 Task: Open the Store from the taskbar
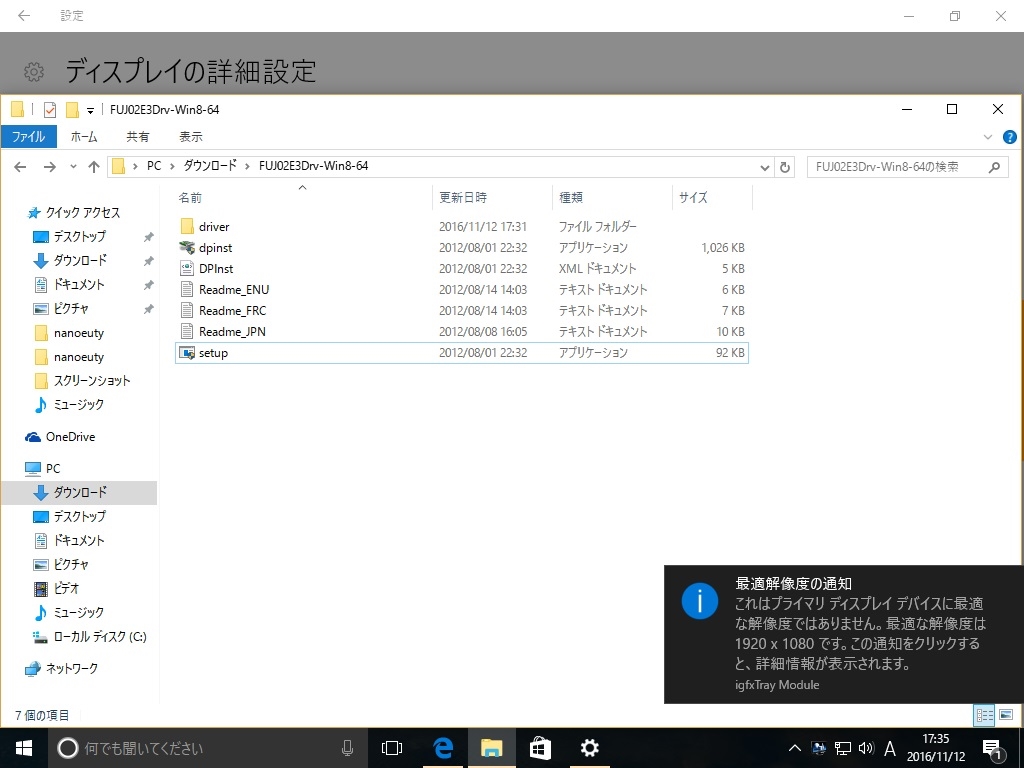[x=540, y=748]
